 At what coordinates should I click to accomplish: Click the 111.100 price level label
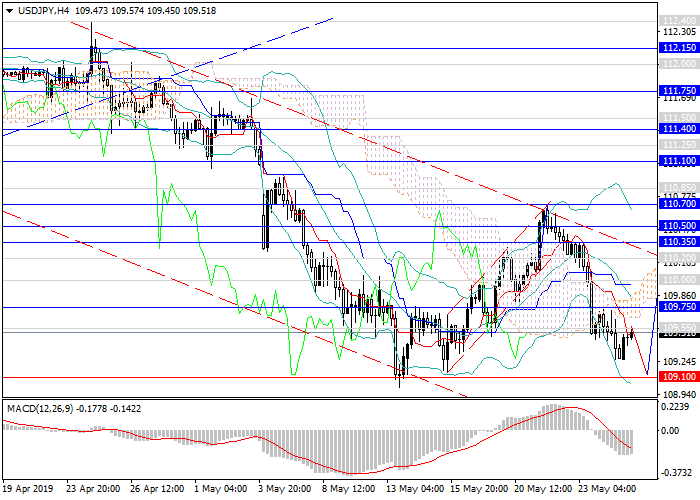[678, 161]
